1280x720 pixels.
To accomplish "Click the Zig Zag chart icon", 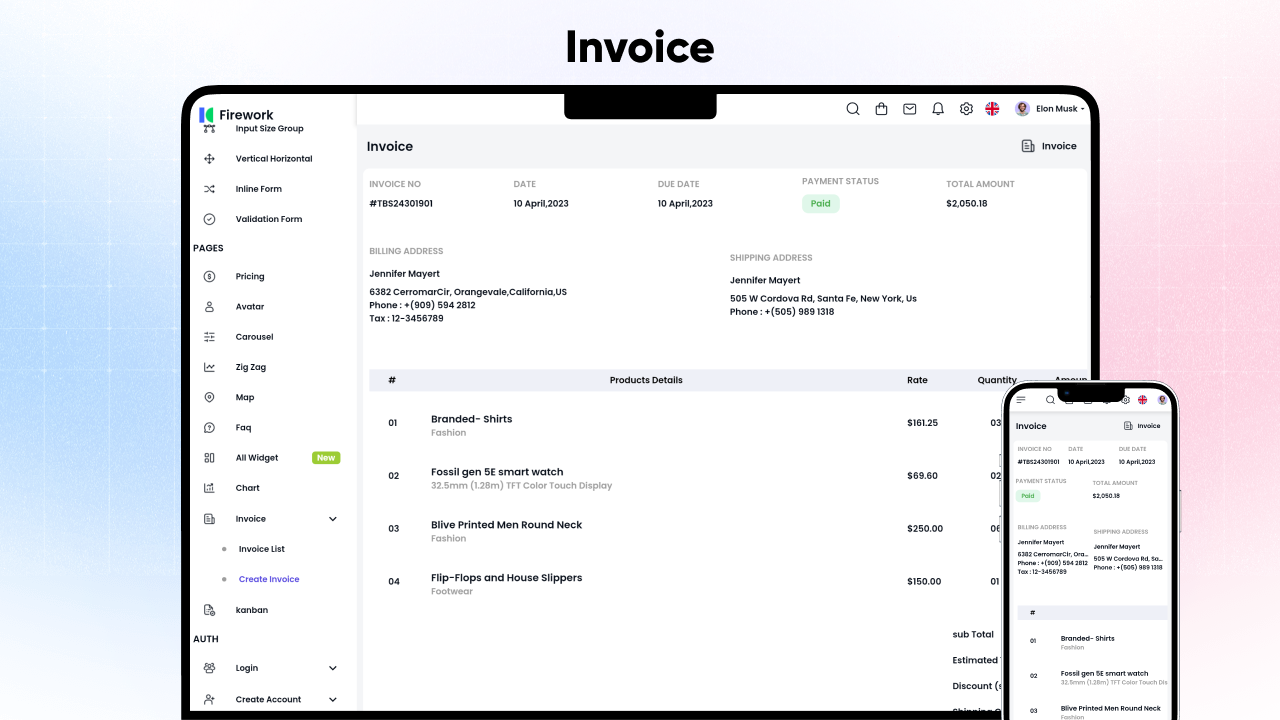I will (209, 367).
